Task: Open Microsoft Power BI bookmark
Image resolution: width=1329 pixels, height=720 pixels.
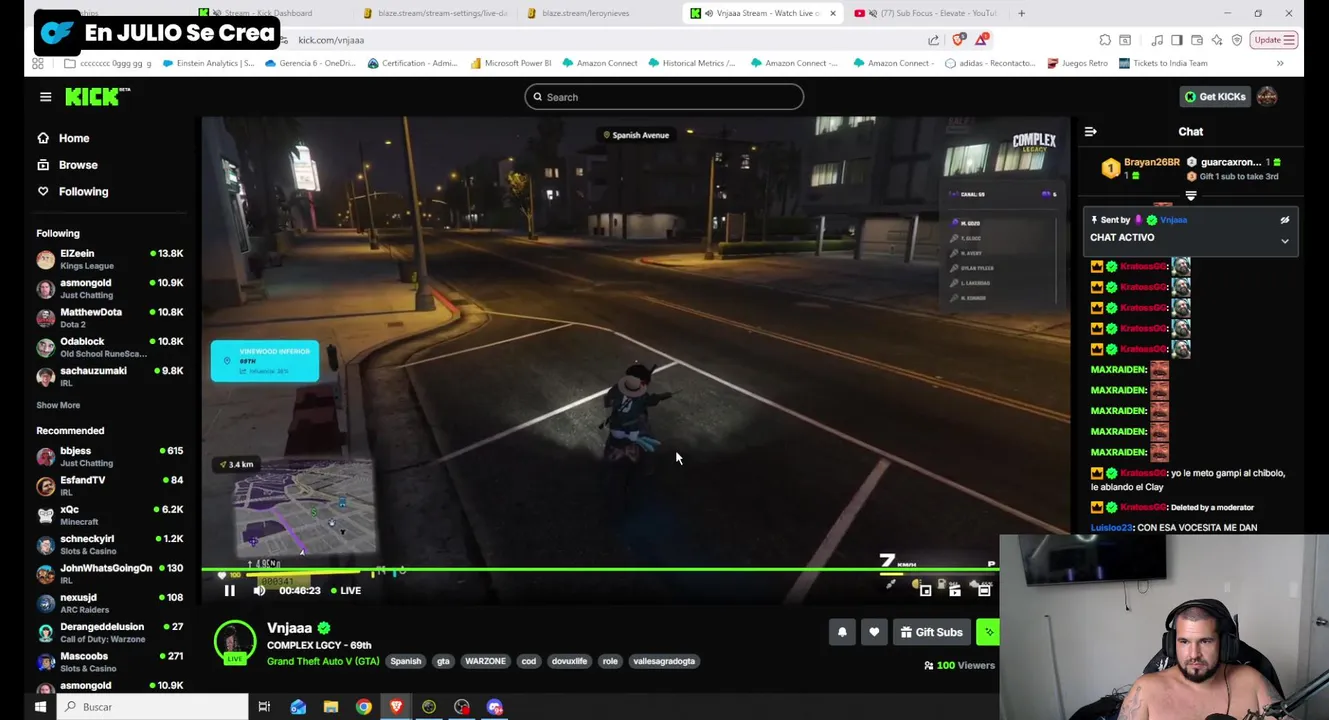Action: pyautogui.click(x=511, y=63)
